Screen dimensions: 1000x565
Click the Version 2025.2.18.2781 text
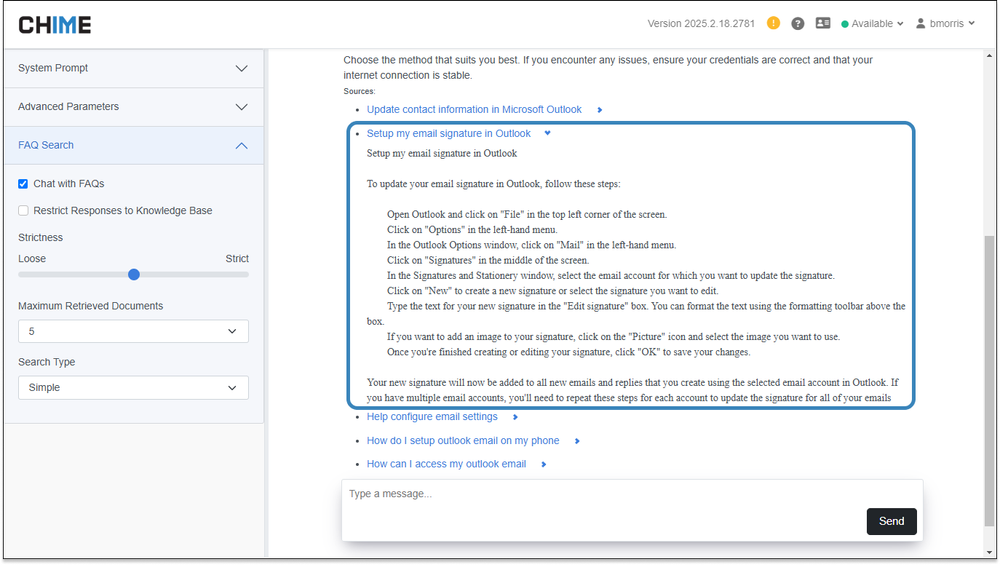(701, 24)
